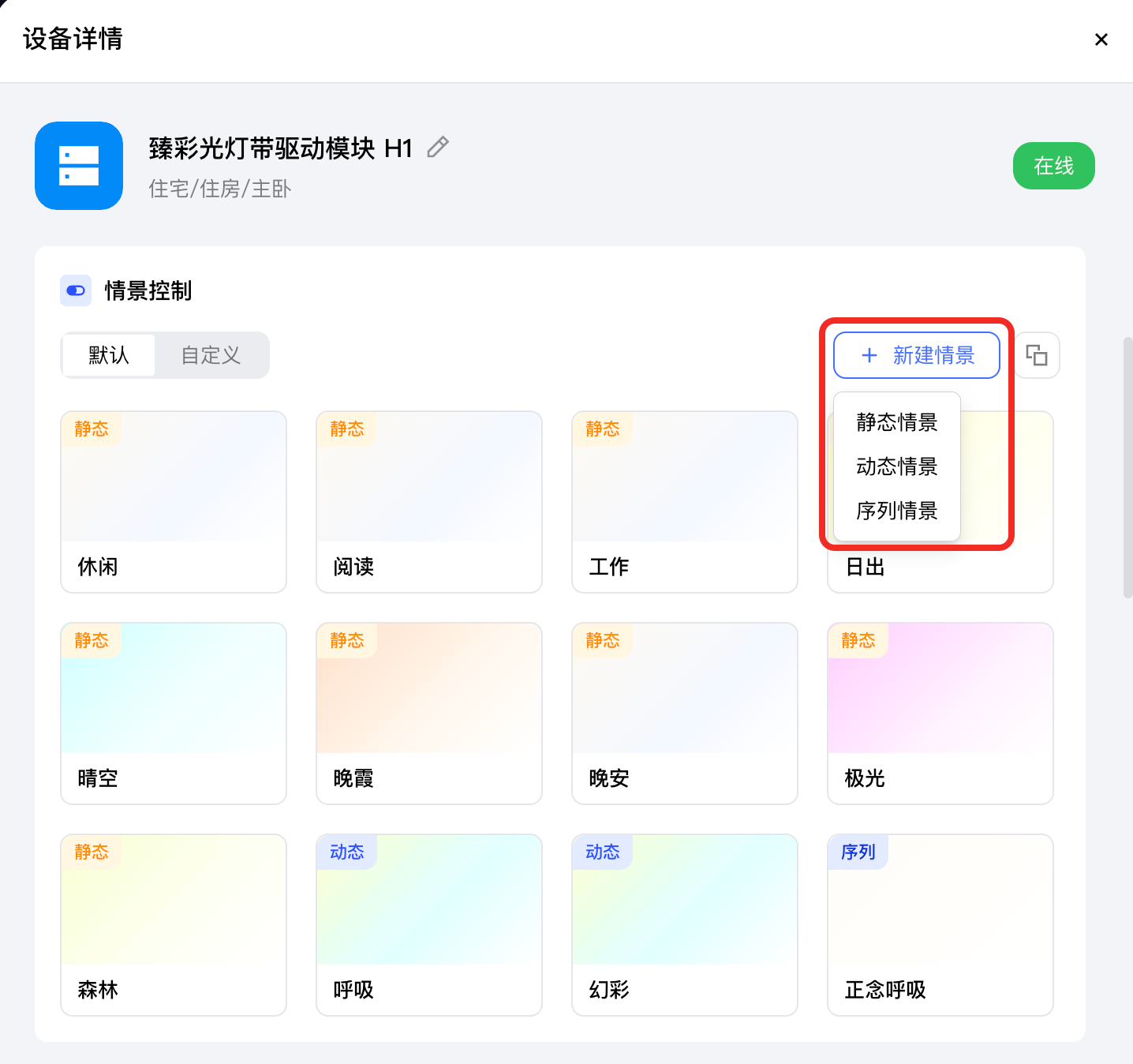Click the plus icon in New Scene button
Screen dimensions: 1133x1064
pos(869,355)
